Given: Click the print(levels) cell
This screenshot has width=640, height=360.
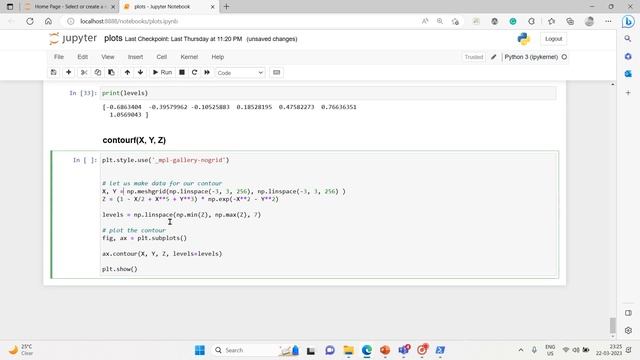Looking at the screenshot, I should (328, 93).
